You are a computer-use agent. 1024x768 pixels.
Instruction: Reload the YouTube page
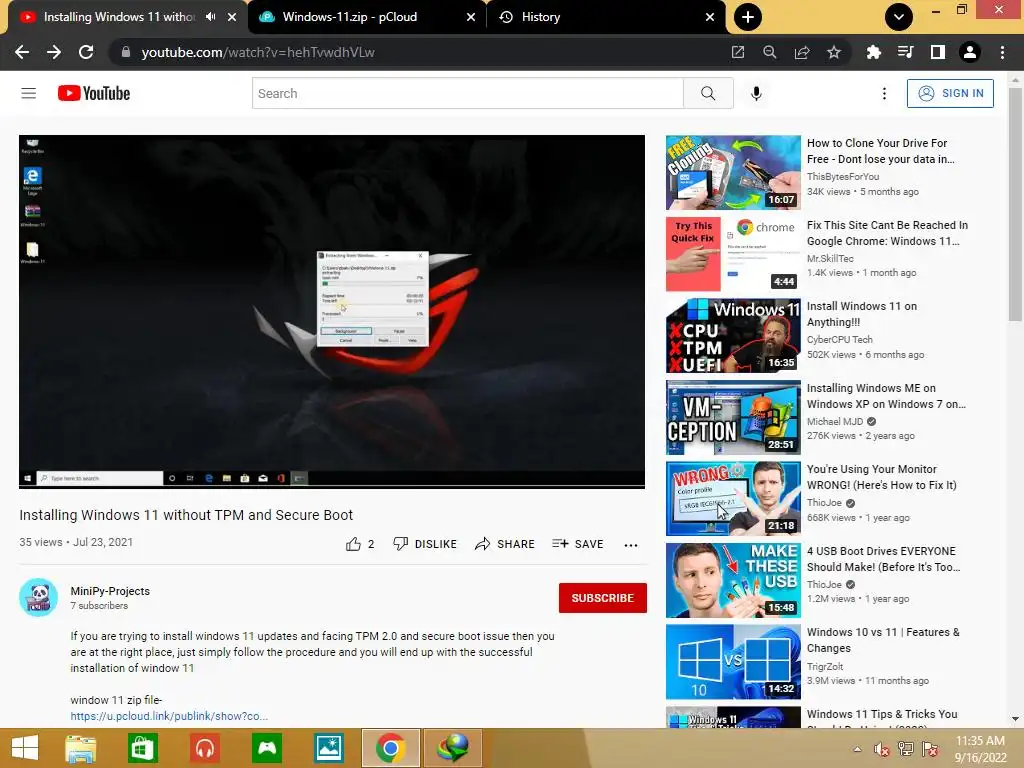tap(86, 52)
